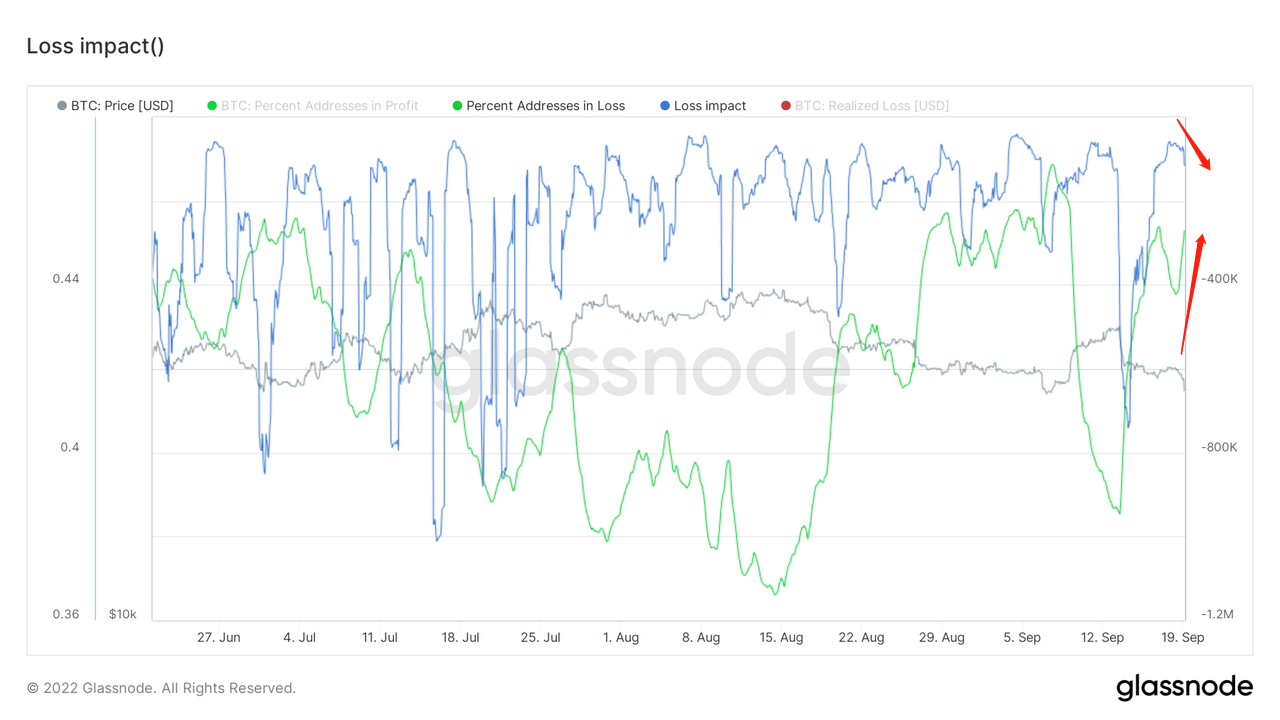
Task: Click the "Loss impact()" chart title
Action: [95, 46]
